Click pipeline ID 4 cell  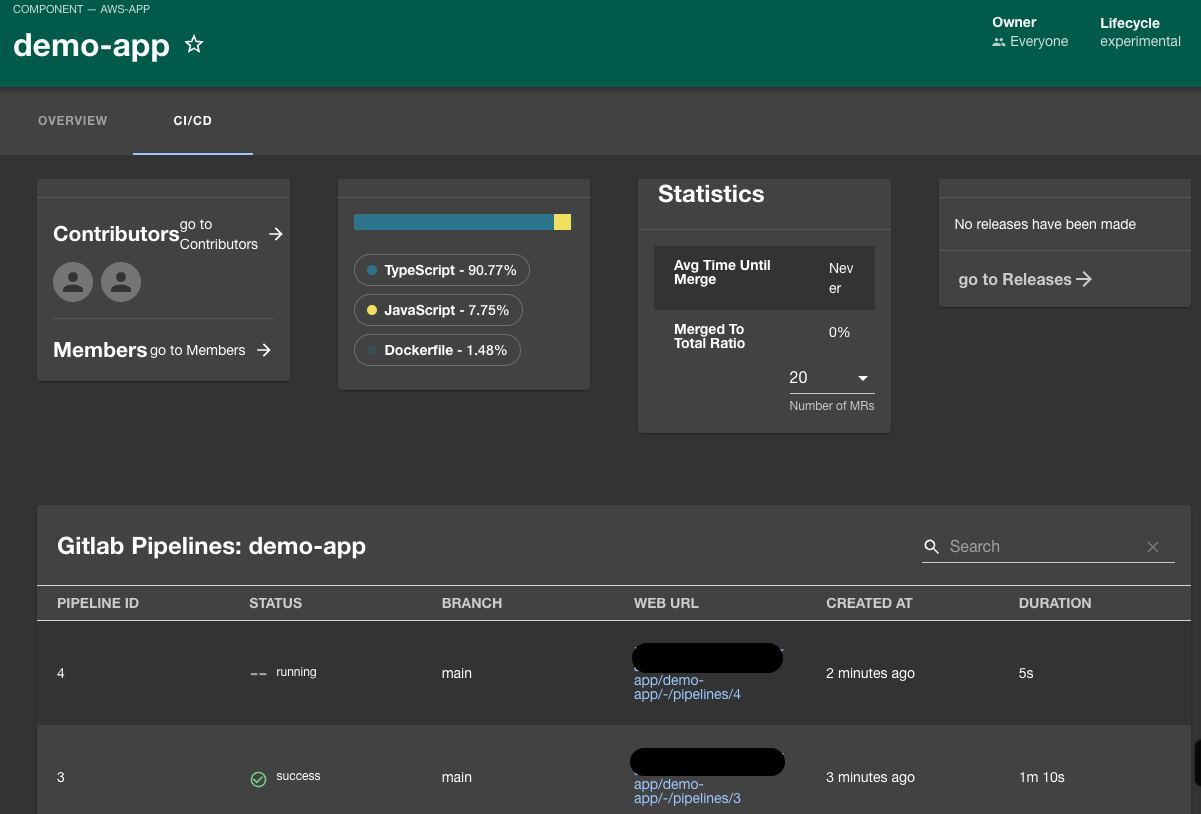click(x=61, y=673)
